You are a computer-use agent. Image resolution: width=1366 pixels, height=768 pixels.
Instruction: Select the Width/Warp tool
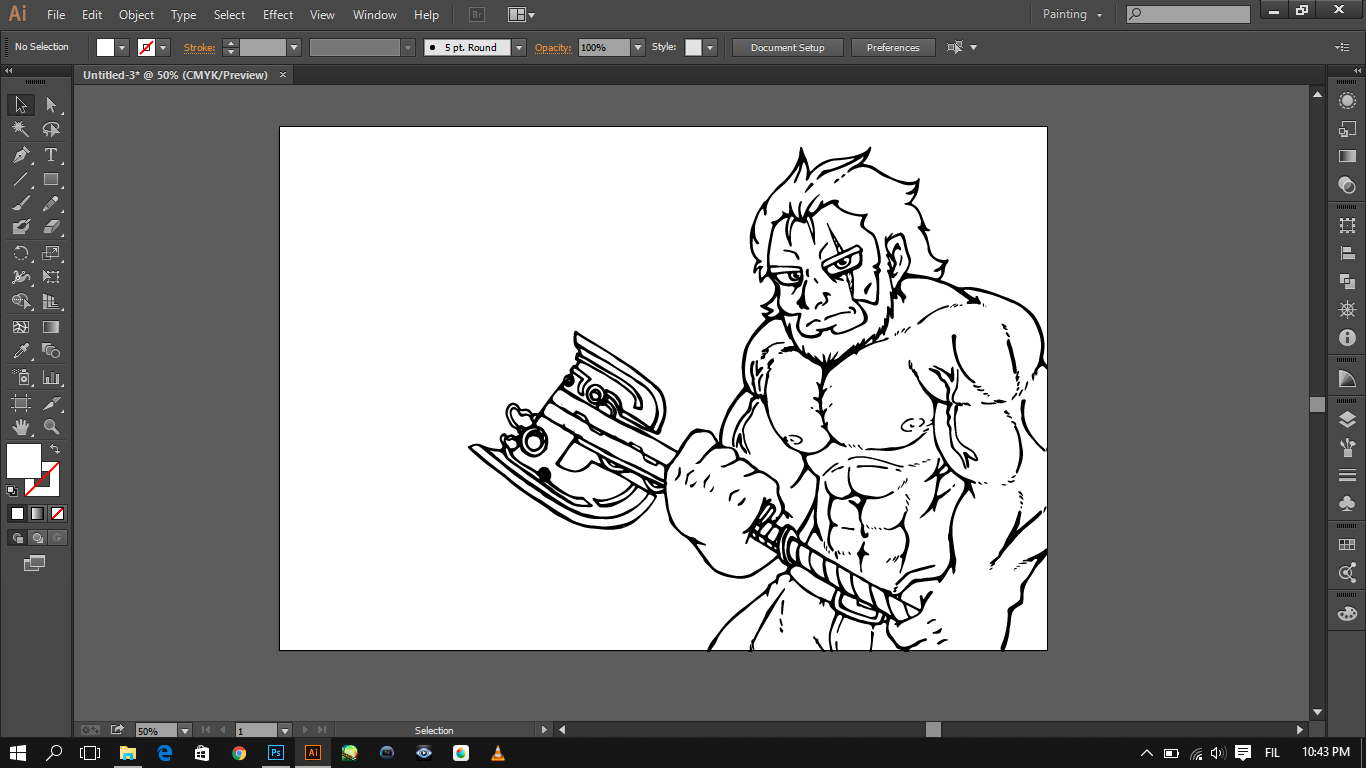point(21,277)
